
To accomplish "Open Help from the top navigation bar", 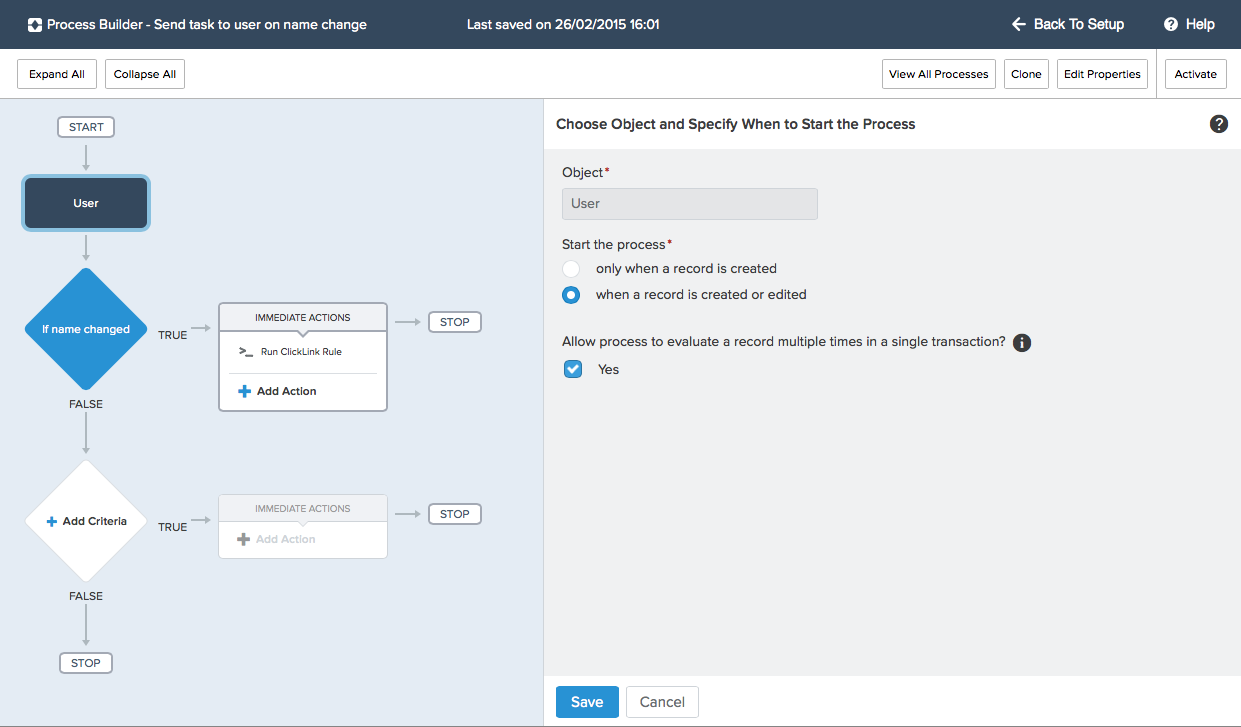I will (1199, 24).
